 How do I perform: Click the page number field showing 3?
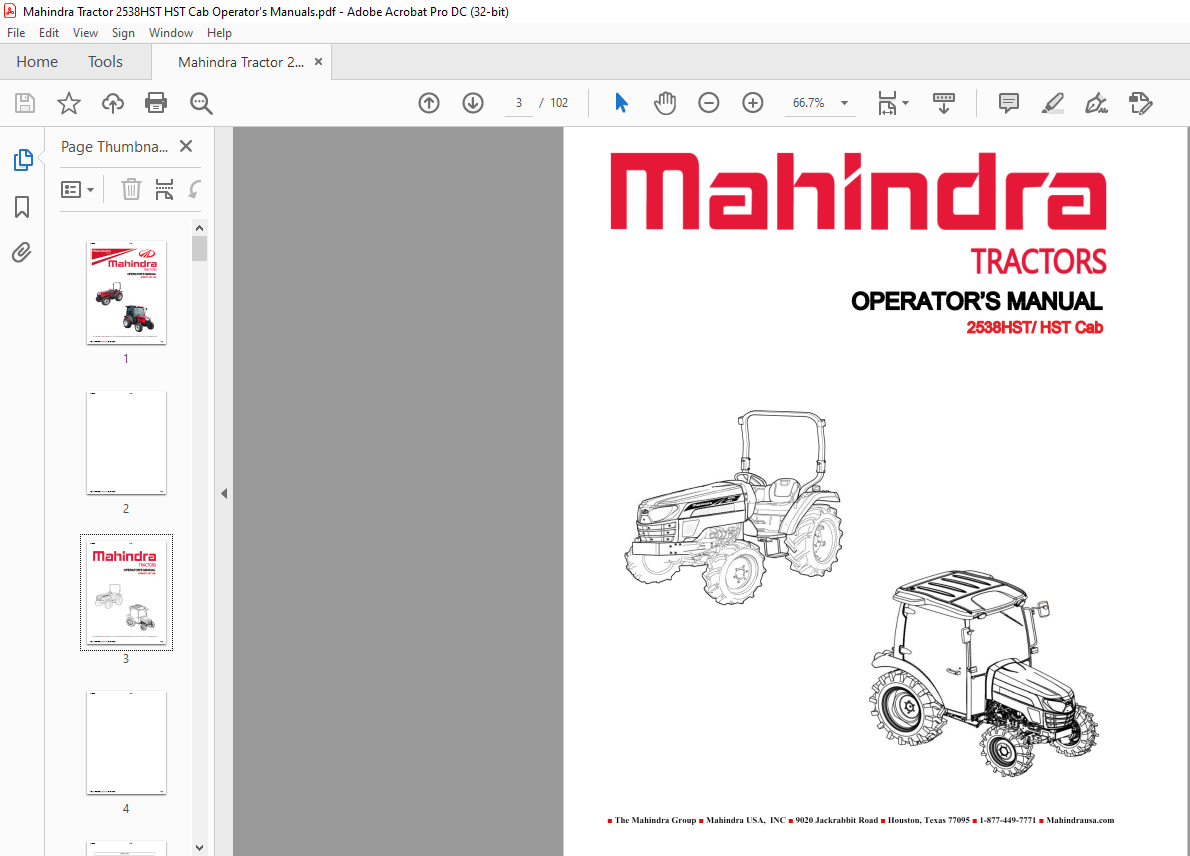[x=519, y=102]
